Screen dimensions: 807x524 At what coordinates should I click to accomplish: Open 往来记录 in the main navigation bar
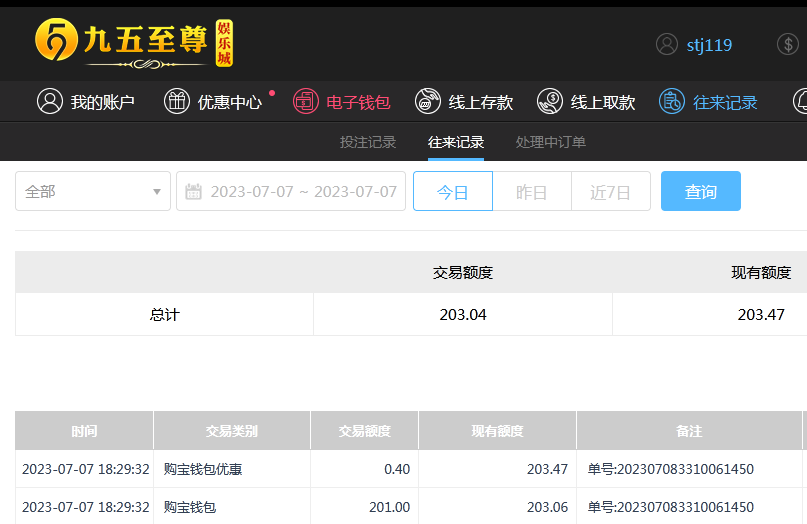point(725,102)
